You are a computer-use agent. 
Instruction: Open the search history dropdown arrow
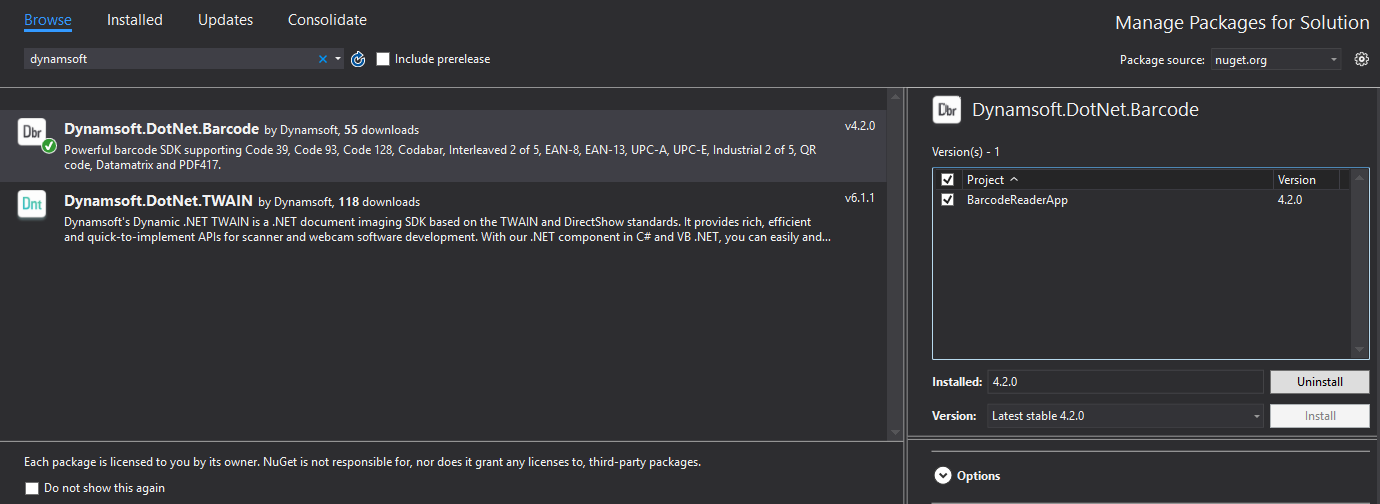coord(338,59)
